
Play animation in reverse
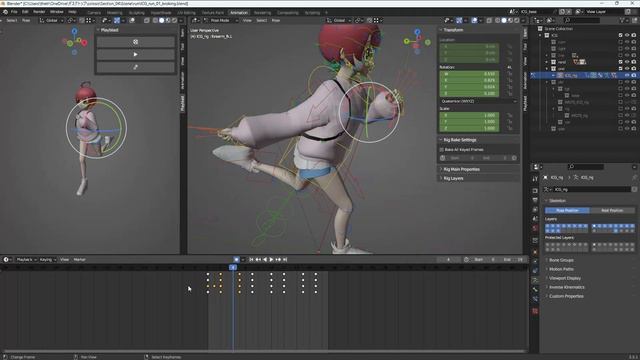click(265, 260)
